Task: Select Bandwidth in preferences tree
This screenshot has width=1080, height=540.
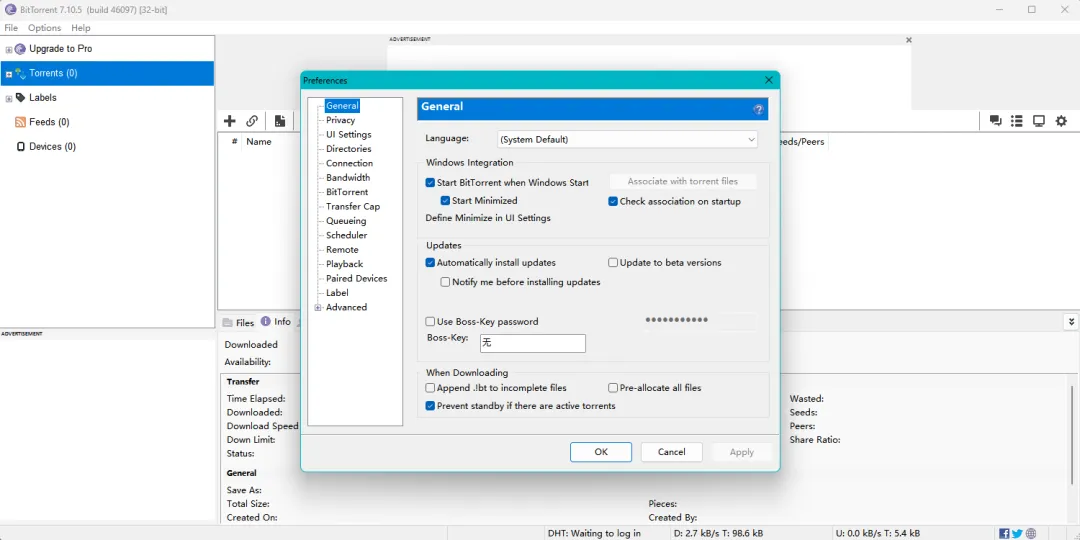Action: pos(348,178)
